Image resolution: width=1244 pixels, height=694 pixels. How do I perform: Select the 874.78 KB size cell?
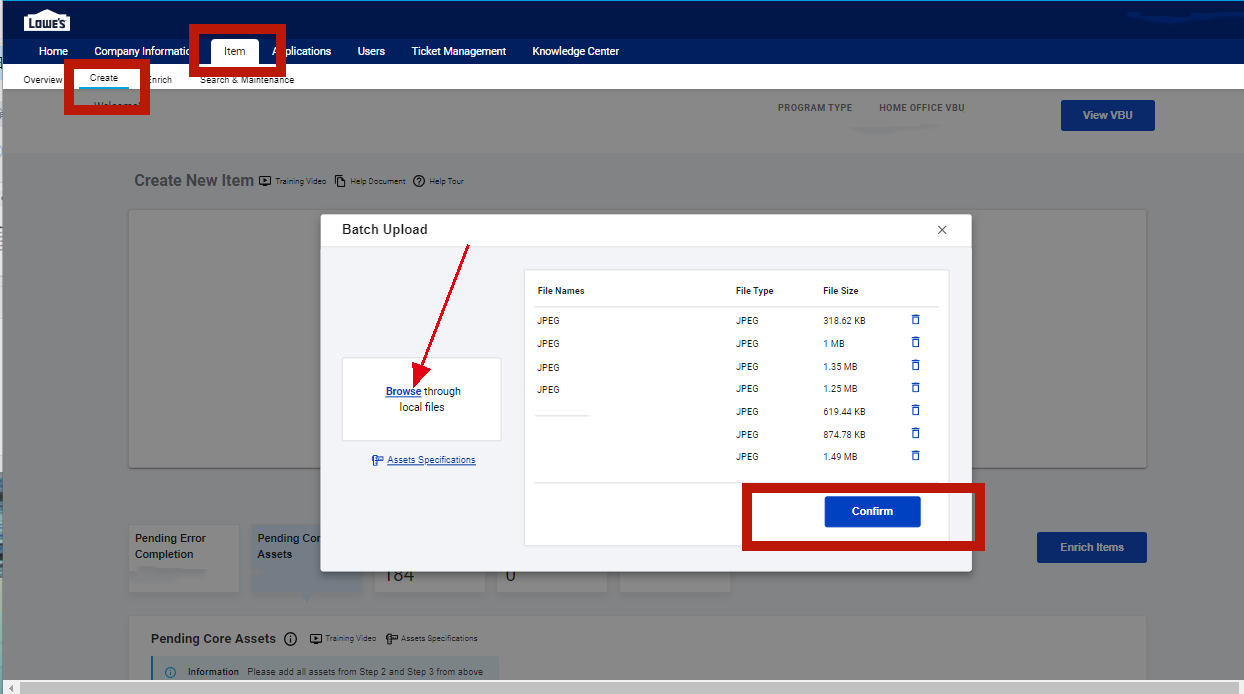pyautogui.click(x=844, y=434)
